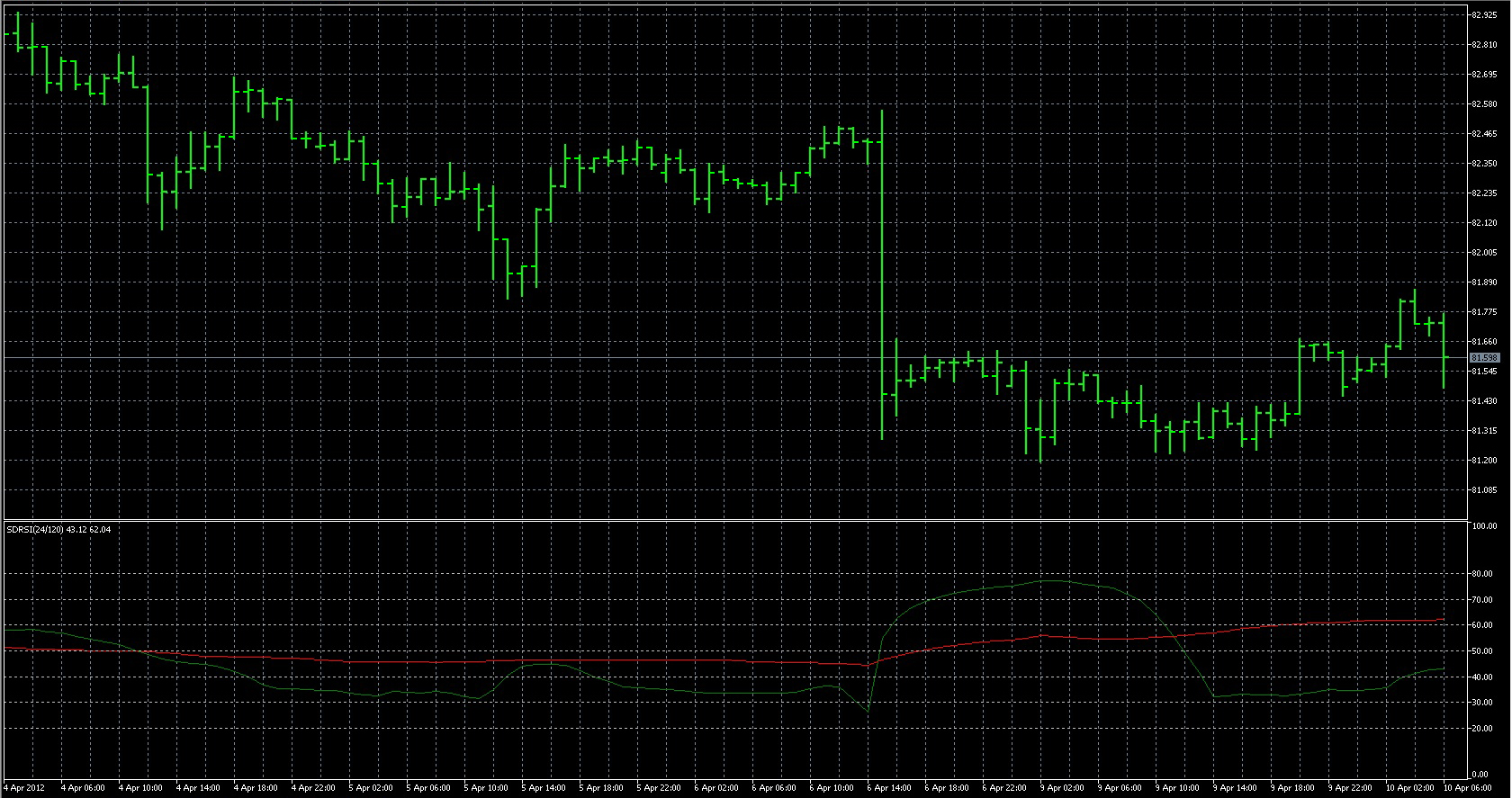
Task: Click the 10 Apr 02:00 time label
Action: [1410, 788]
